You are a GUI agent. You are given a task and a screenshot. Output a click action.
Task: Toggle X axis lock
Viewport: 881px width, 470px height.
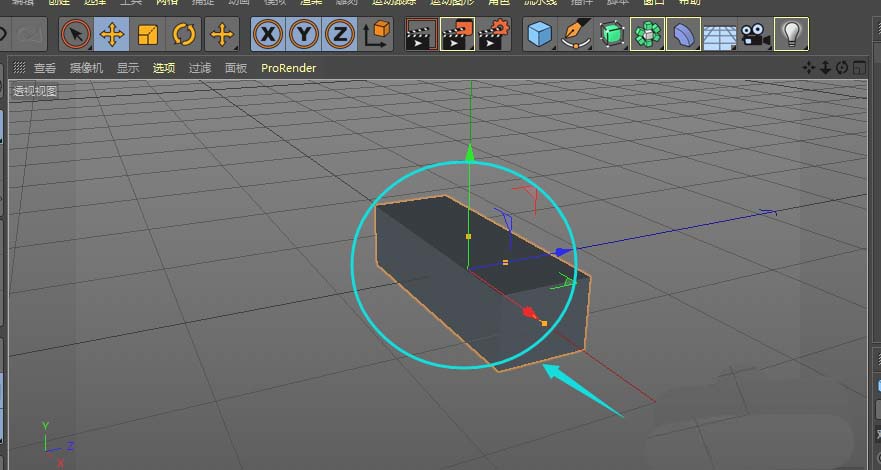tap(269, 34)
